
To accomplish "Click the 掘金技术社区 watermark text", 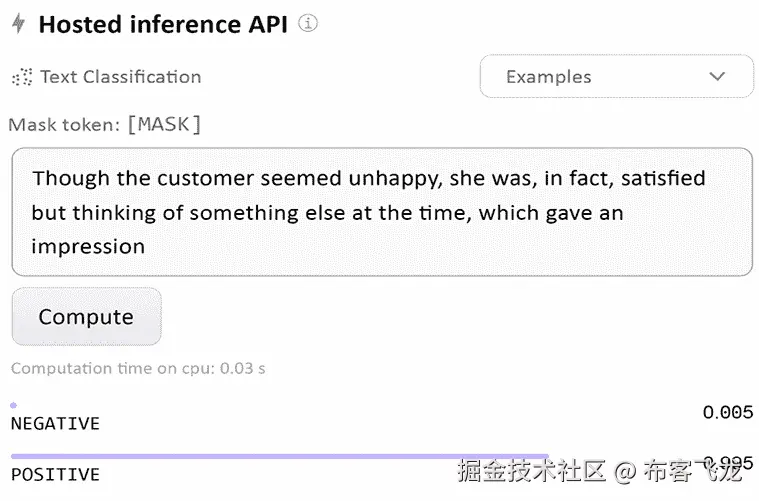I will [532, 470].
